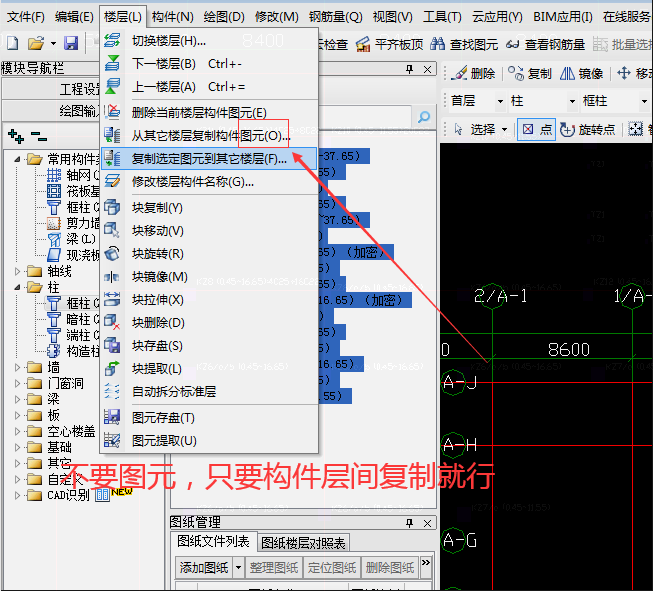653x591 pixels.
Task: Expand the 空心楼盖 tree folder
Action: point(17,431)
